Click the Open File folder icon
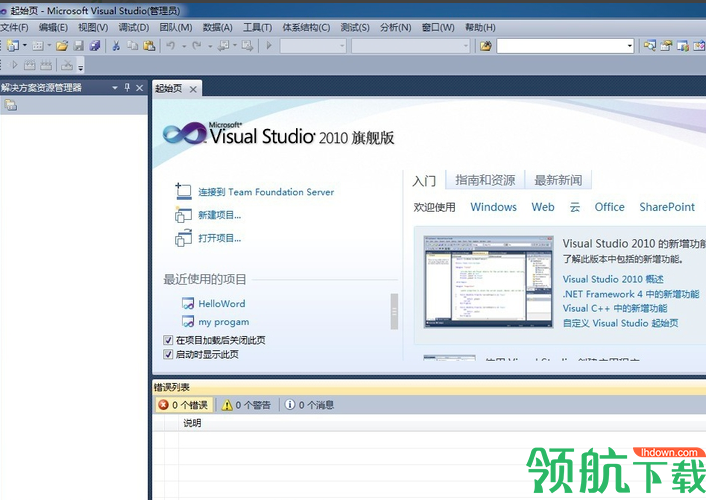Image resolution: width=706 pixels, height=500 pixels. pyautogui.click(x=62, y=45)
